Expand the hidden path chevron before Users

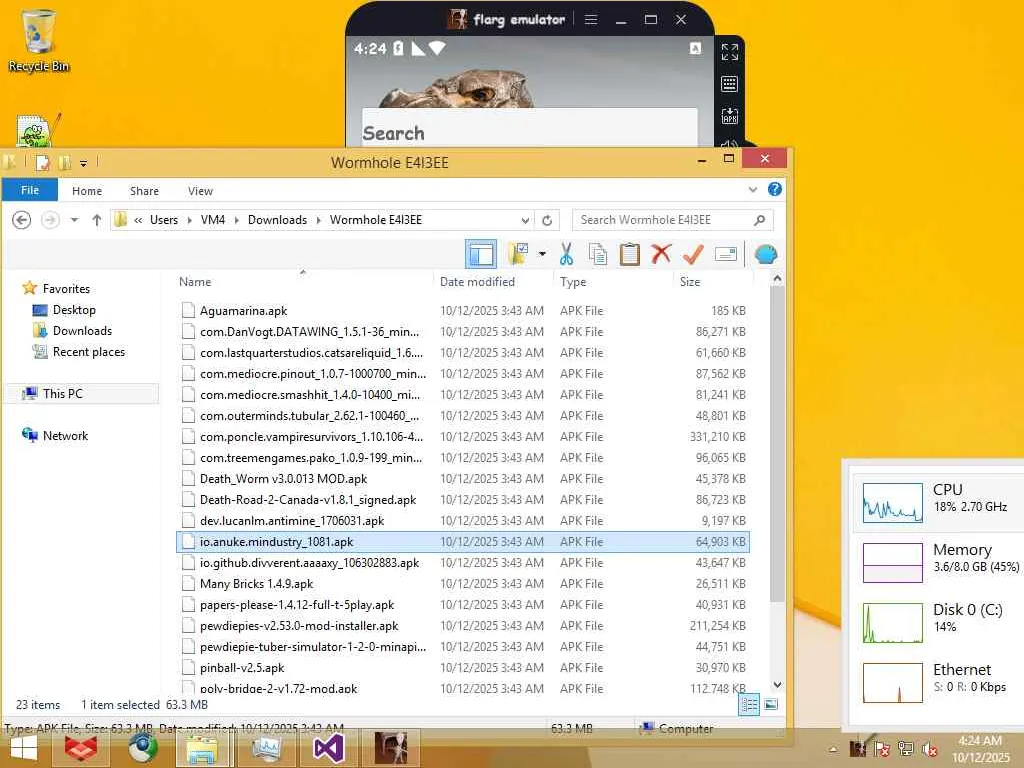tap(138, 220)
